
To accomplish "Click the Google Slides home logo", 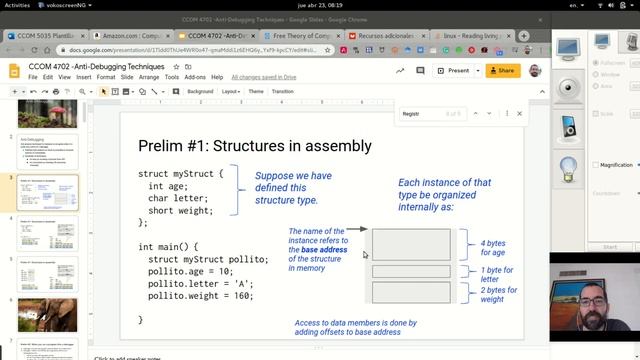I will [x=14, y=71].
